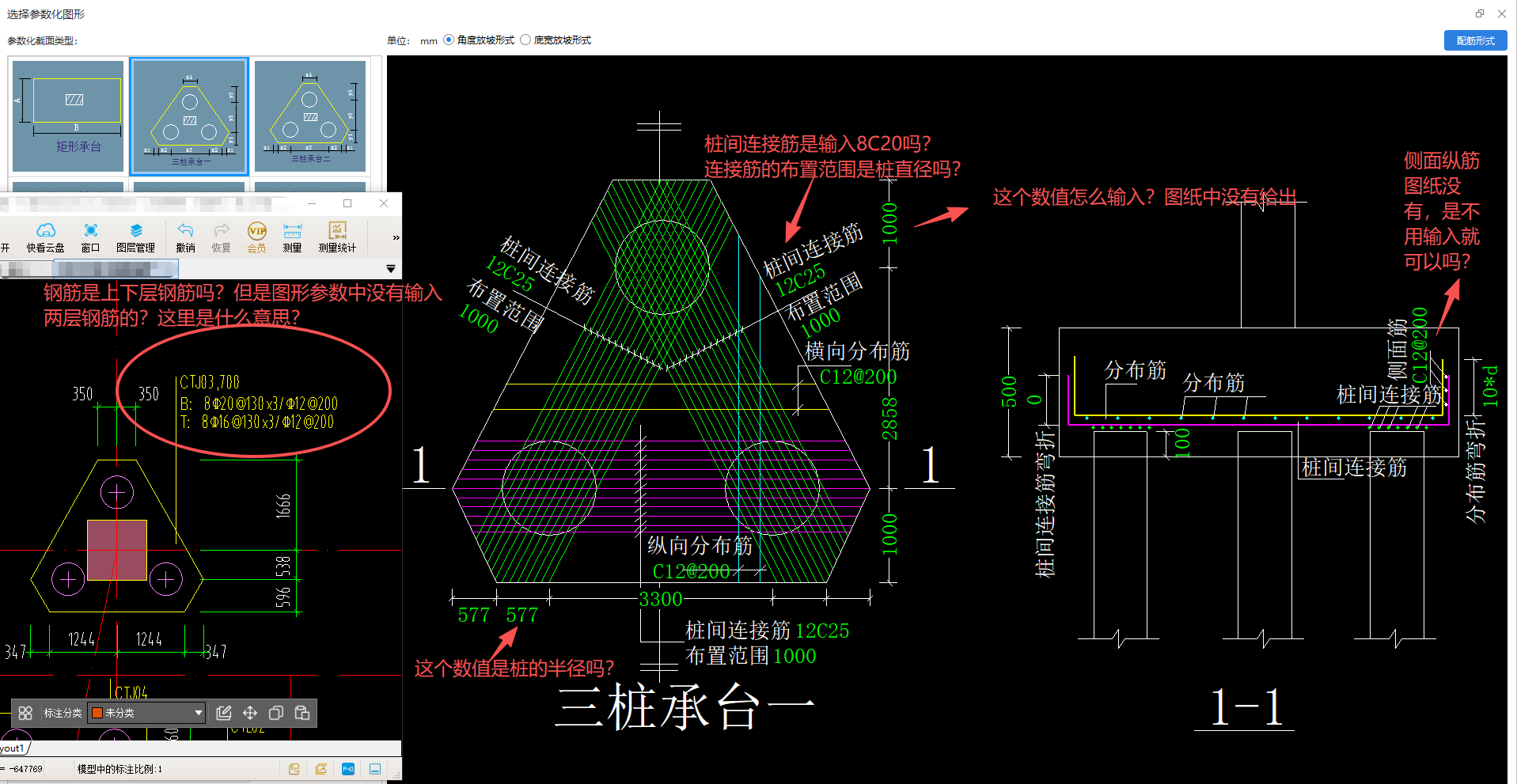Image resolution: width=1517 pixels, height=784 pixels.
Task: Activate the 测量 measure tool
Action: tap(291, 237)
